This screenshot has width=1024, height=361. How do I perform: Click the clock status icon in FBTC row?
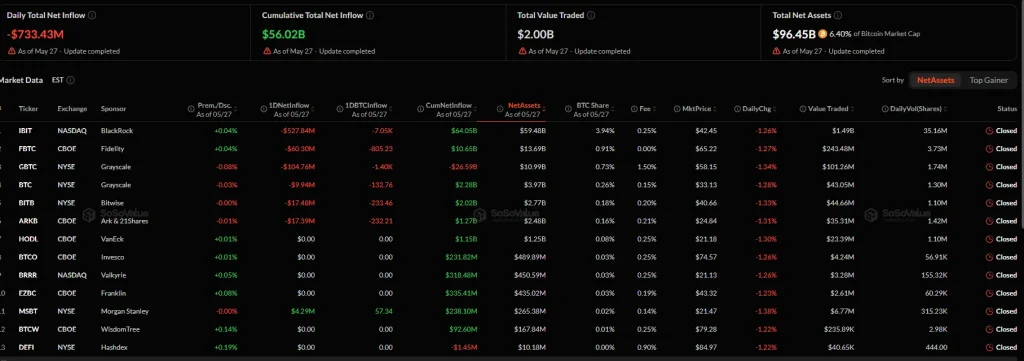coord(989,149)
